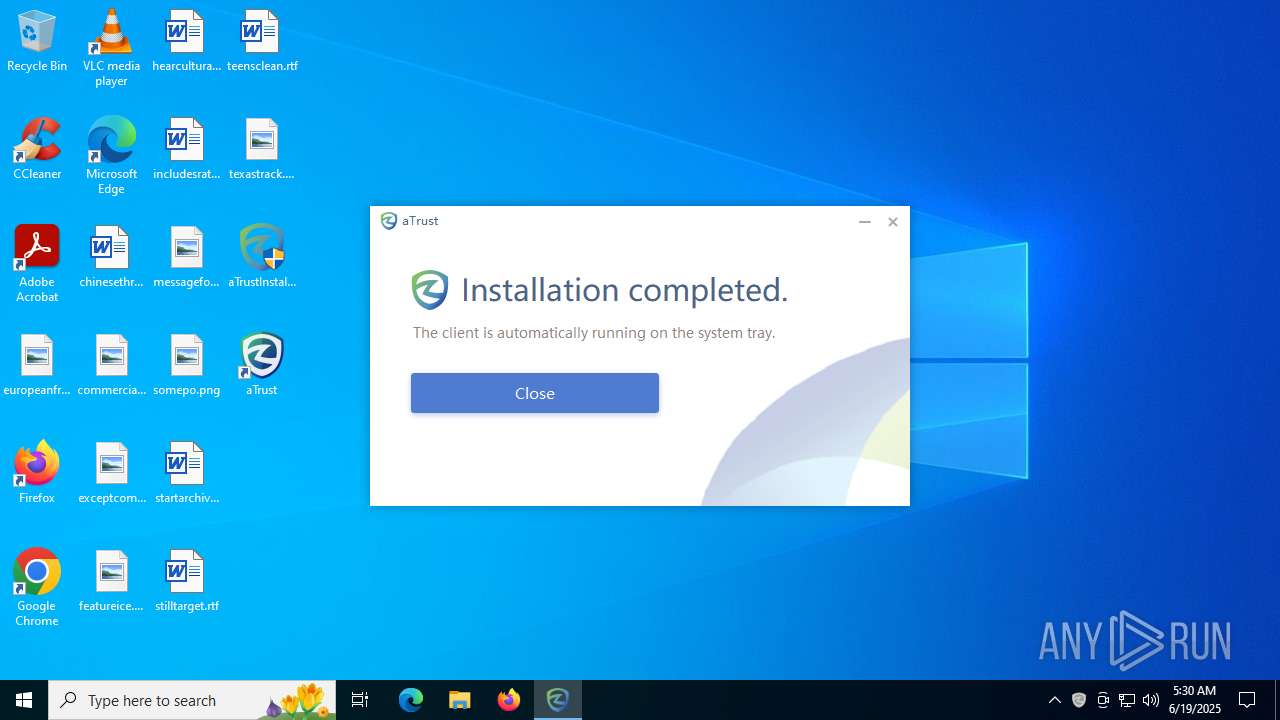Select the somepo.png file icon
The width and height of the screenshot is (1280, 720).
[186, 366]
